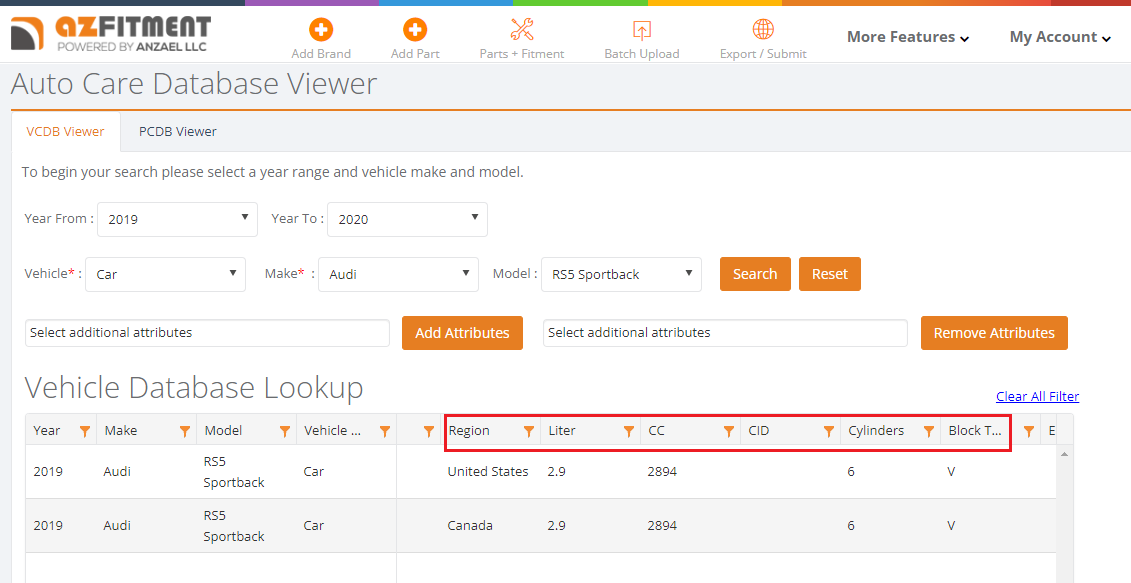Viewport: 1131px width, 583px height.
Task: Open Parts + Fitment tools
Action: (x=522, y=39)
